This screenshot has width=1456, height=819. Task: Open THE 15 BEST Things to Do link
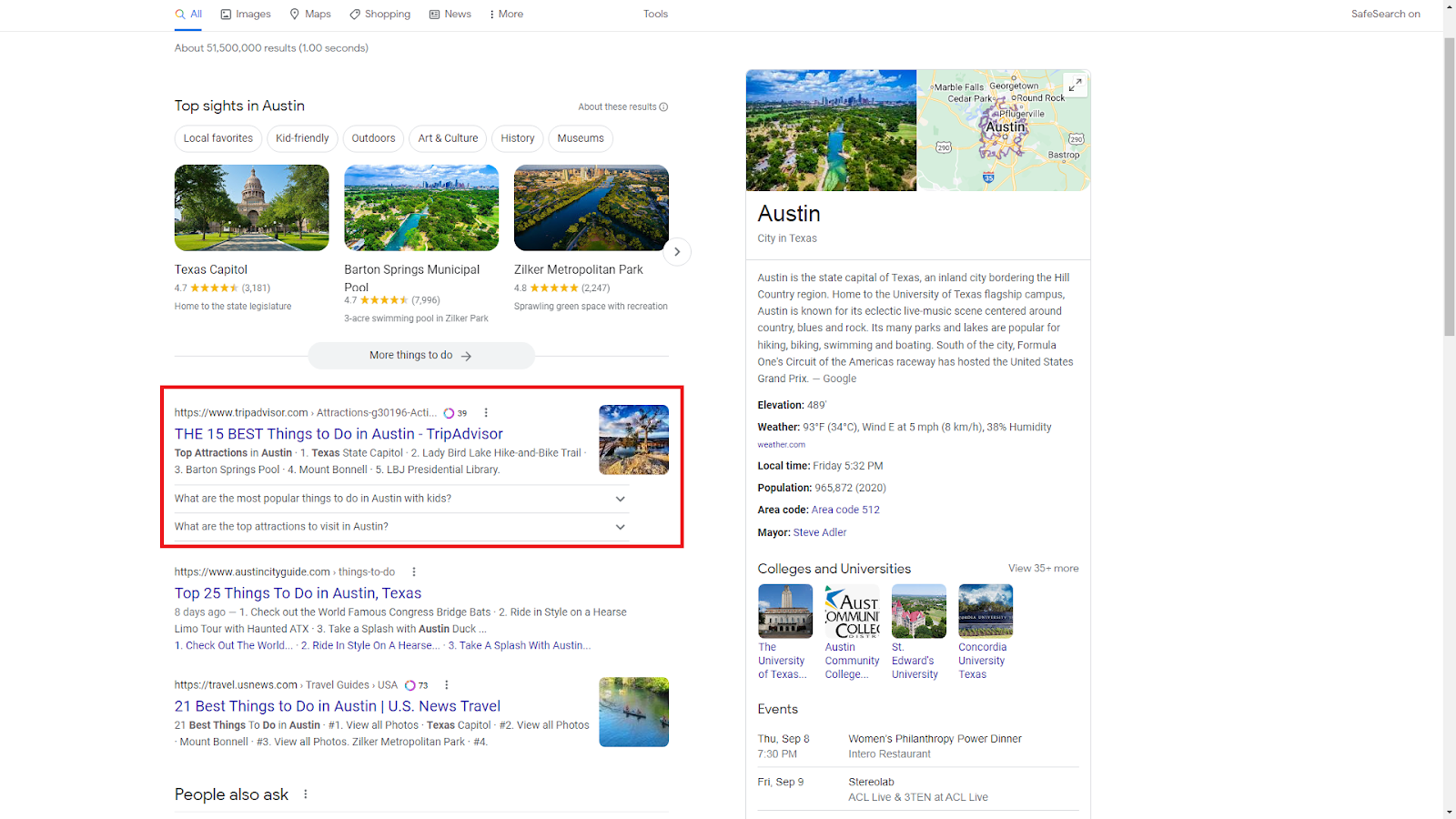[339, 434]
